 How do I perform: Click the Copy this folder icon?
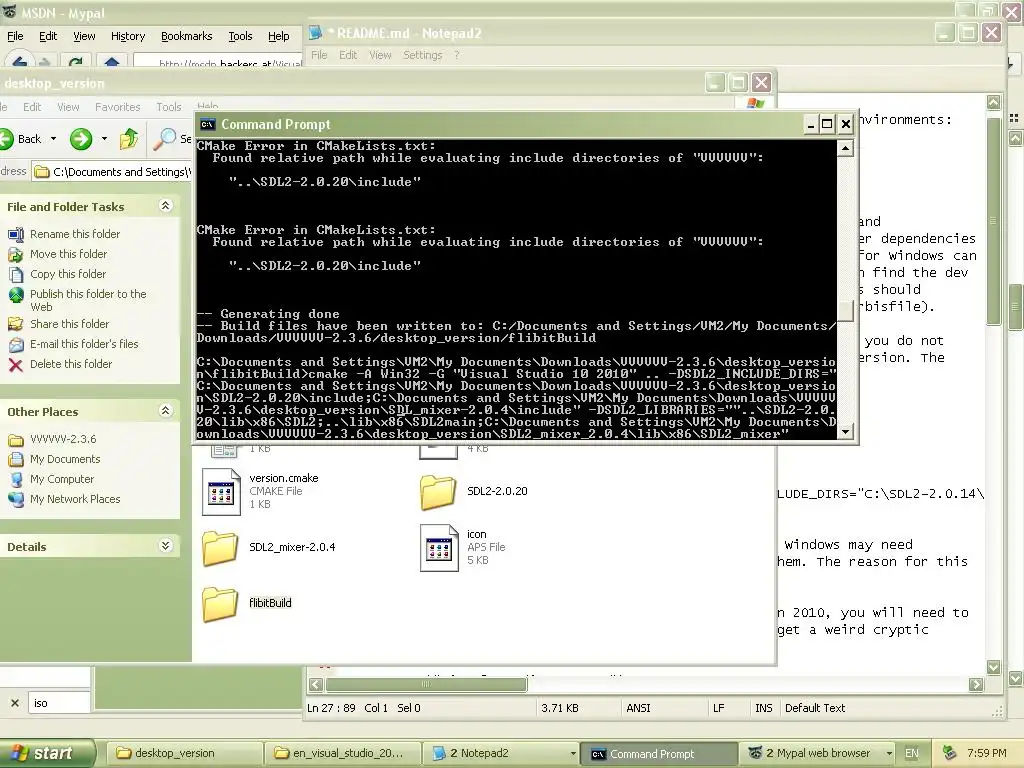pos(16,274)
